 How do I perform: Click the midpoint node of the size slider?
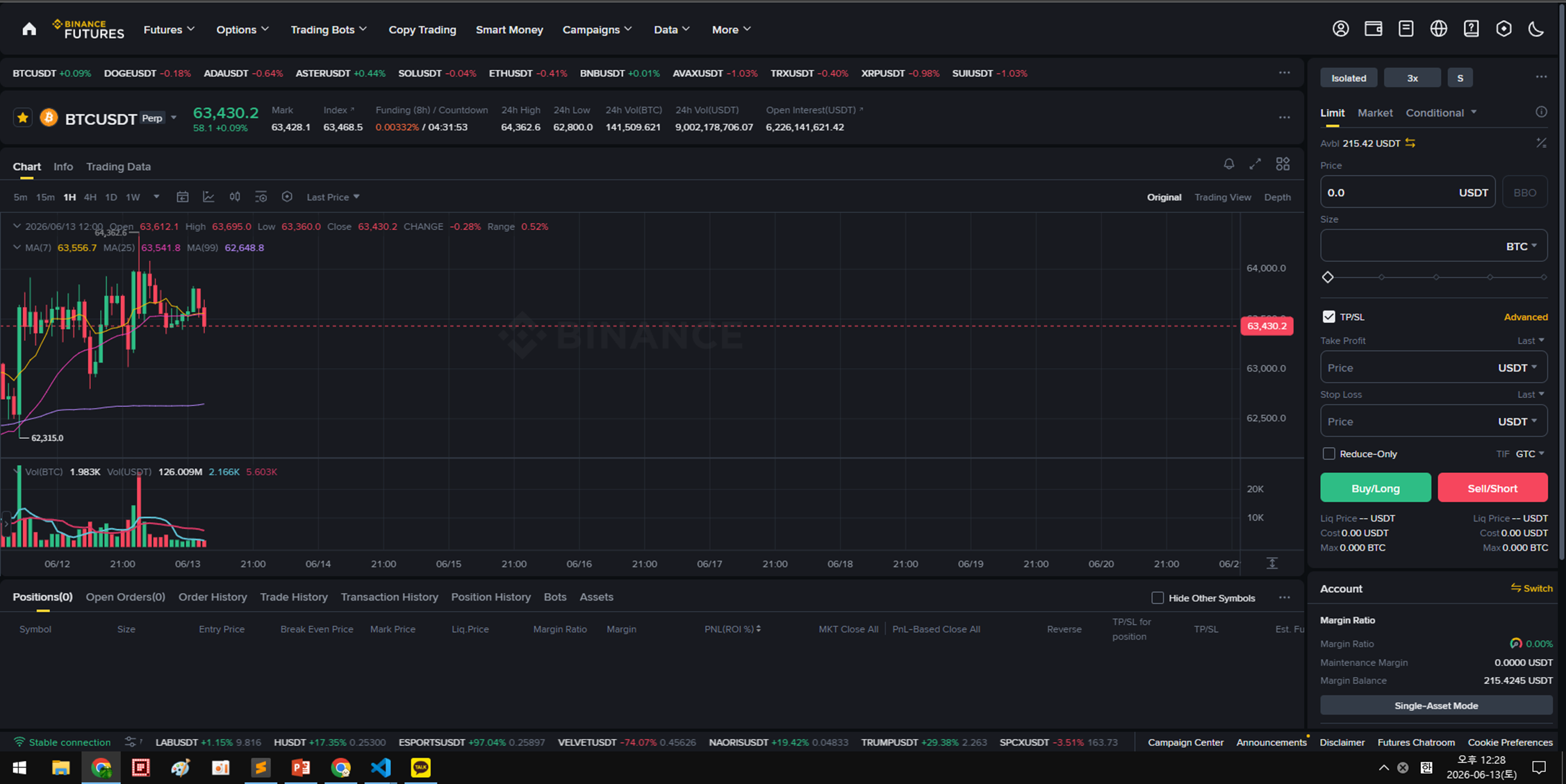pyautogui.click(x=1436, y=277)
